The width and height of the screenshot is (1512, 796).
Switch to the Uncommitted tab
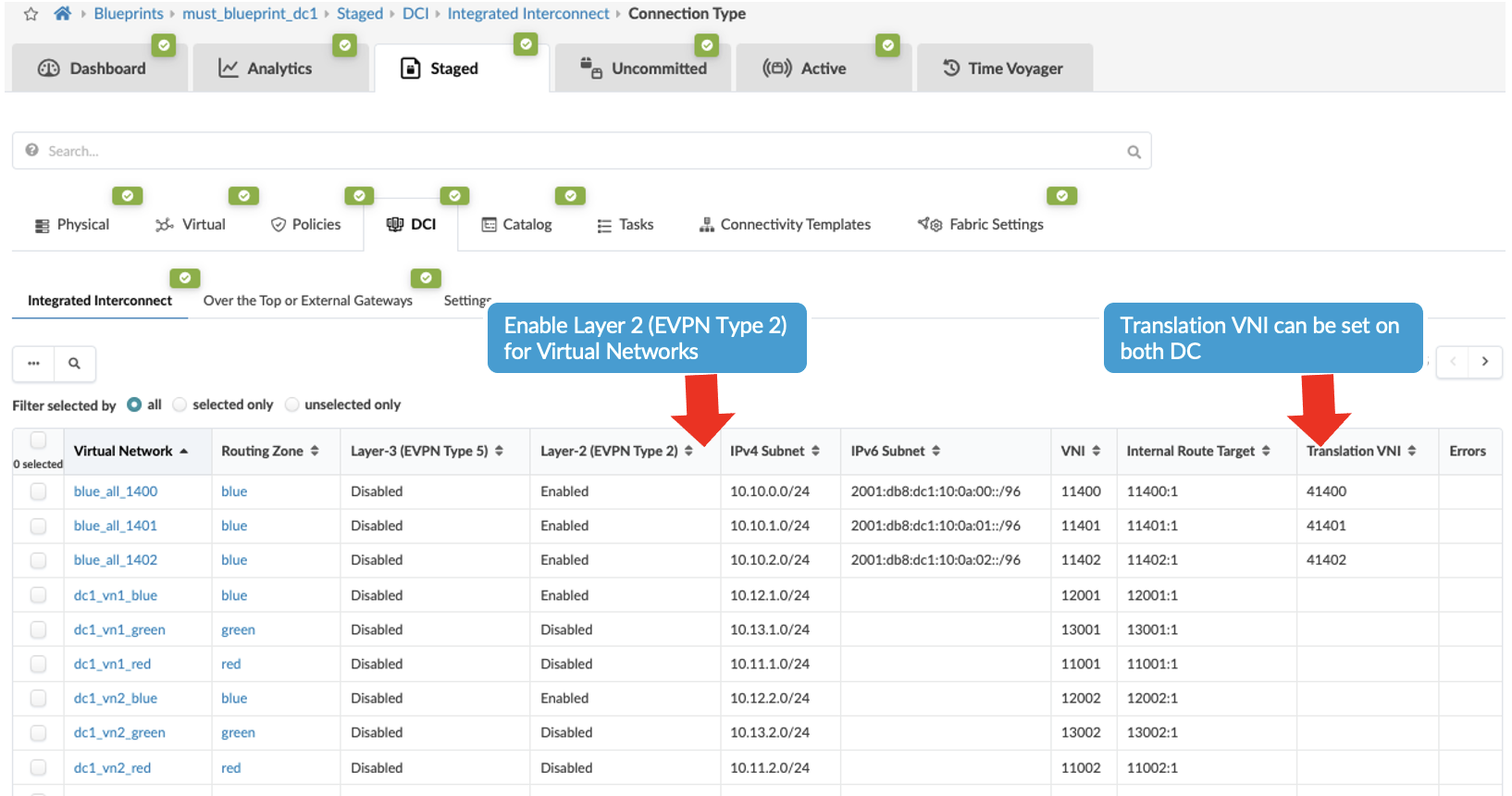click(x=644, y=68)
